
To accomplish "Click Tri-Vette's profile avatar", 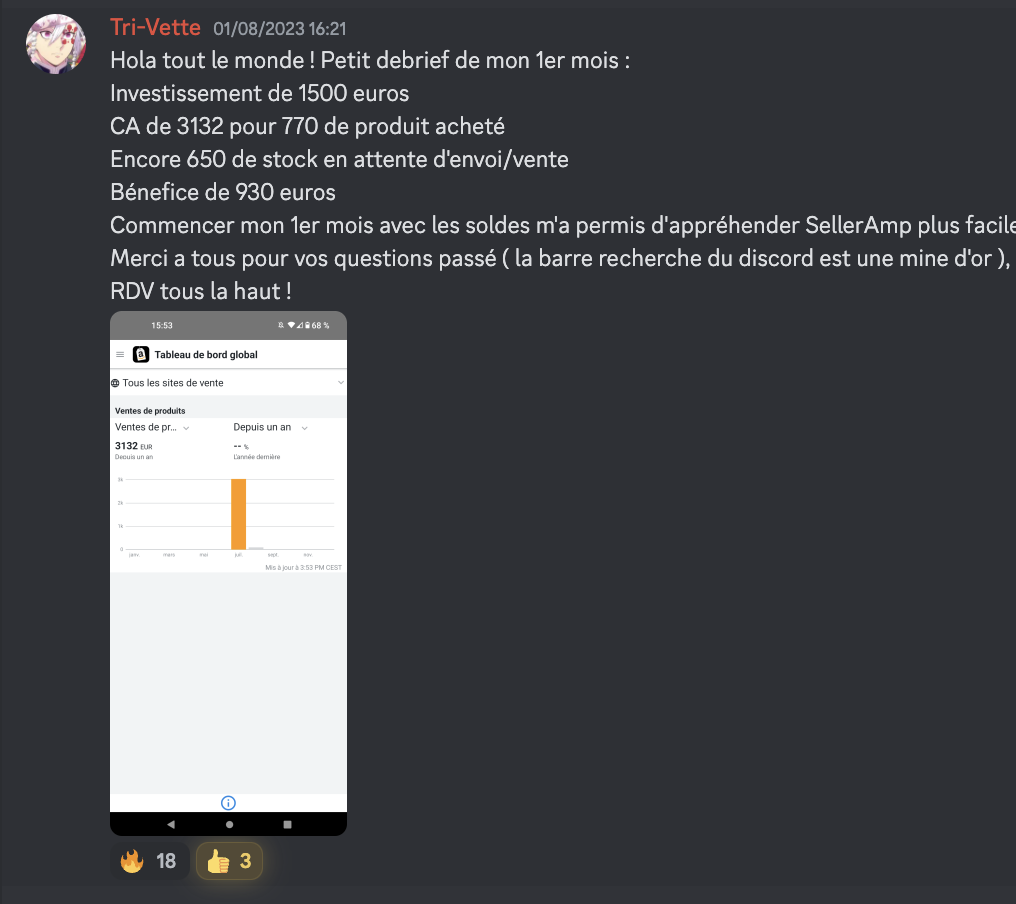I will point(56,43).
